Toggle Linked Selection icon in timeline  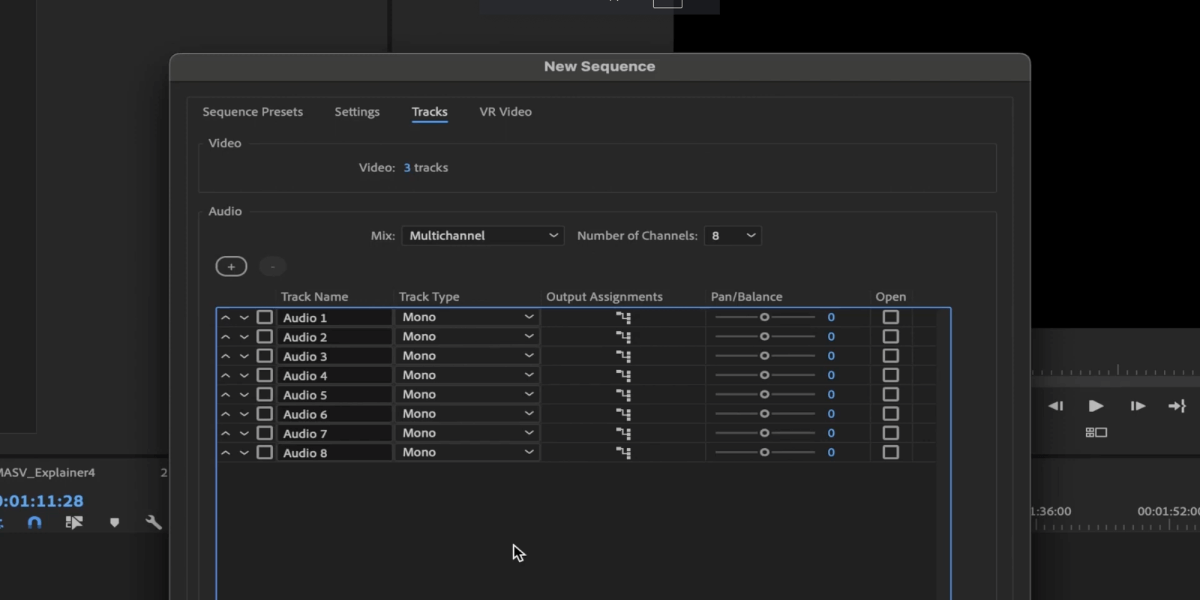[74, 522]
